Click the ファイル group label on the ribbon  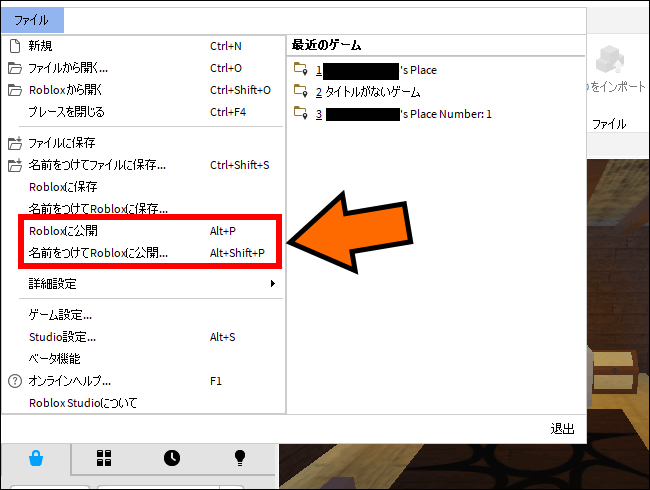tap(609, 124)
